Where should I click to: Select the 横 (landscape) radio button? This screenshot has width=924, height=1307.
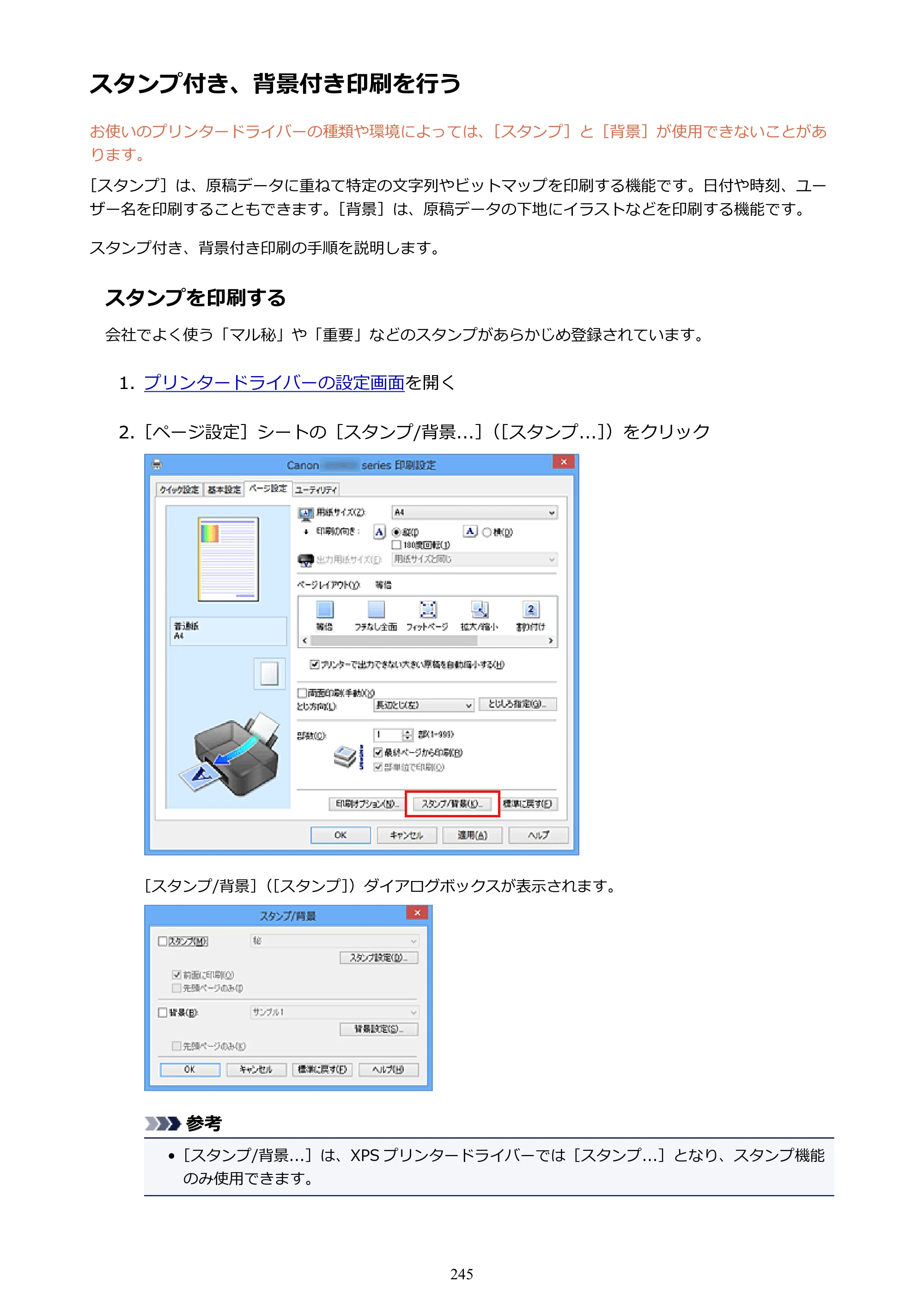pyautogui.click(x=487, y=532)
